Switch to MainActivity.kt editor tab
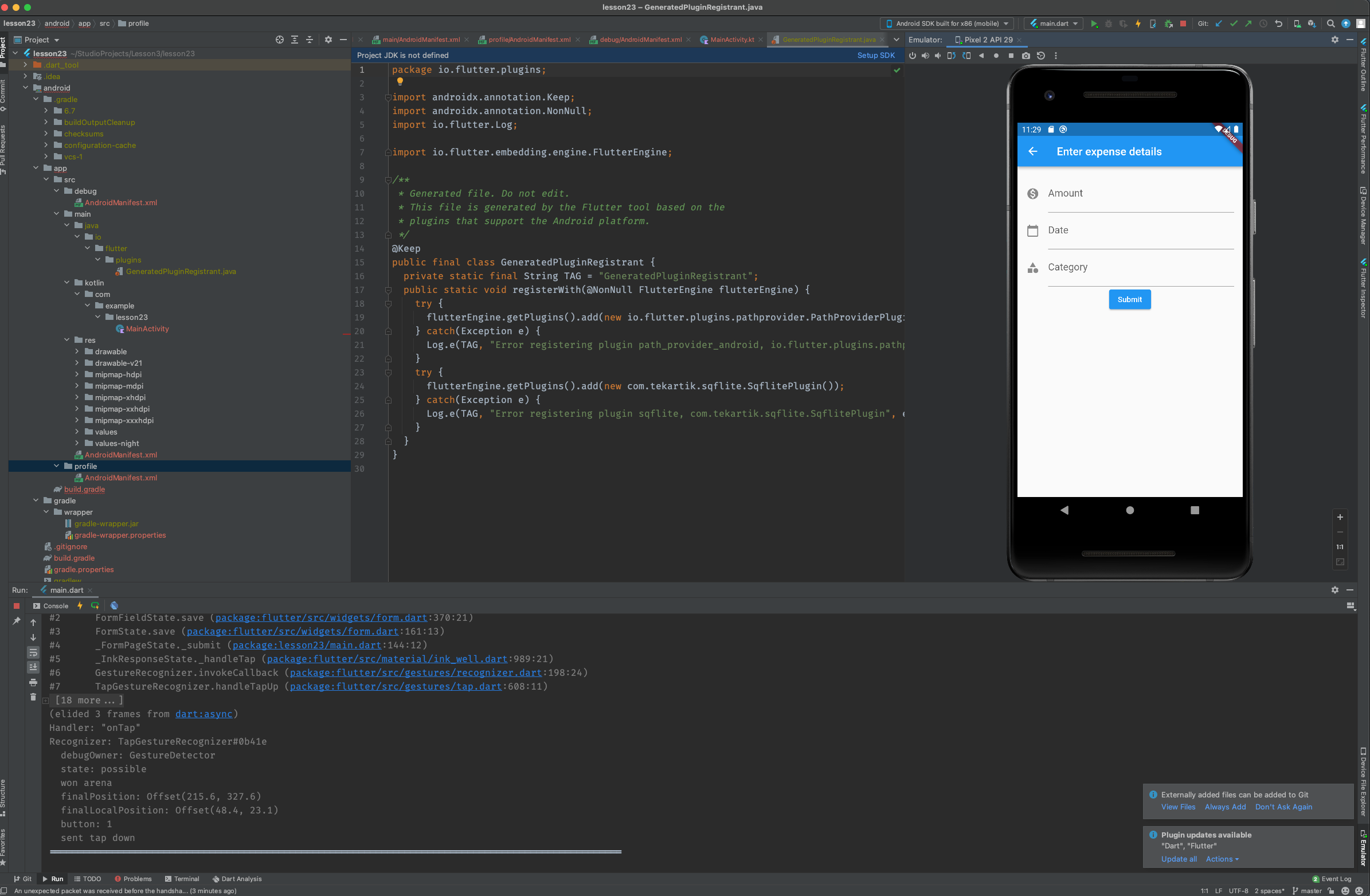Viewport: 1370px width, 896px height. (x=731, y=40)
